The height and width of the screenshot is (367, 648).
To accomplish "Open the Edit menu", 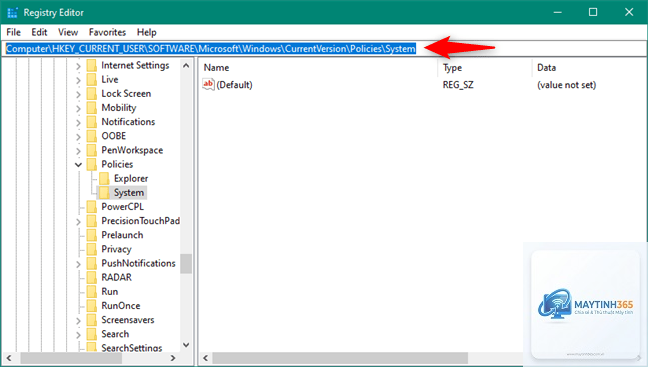I will (x=39, y=32).
